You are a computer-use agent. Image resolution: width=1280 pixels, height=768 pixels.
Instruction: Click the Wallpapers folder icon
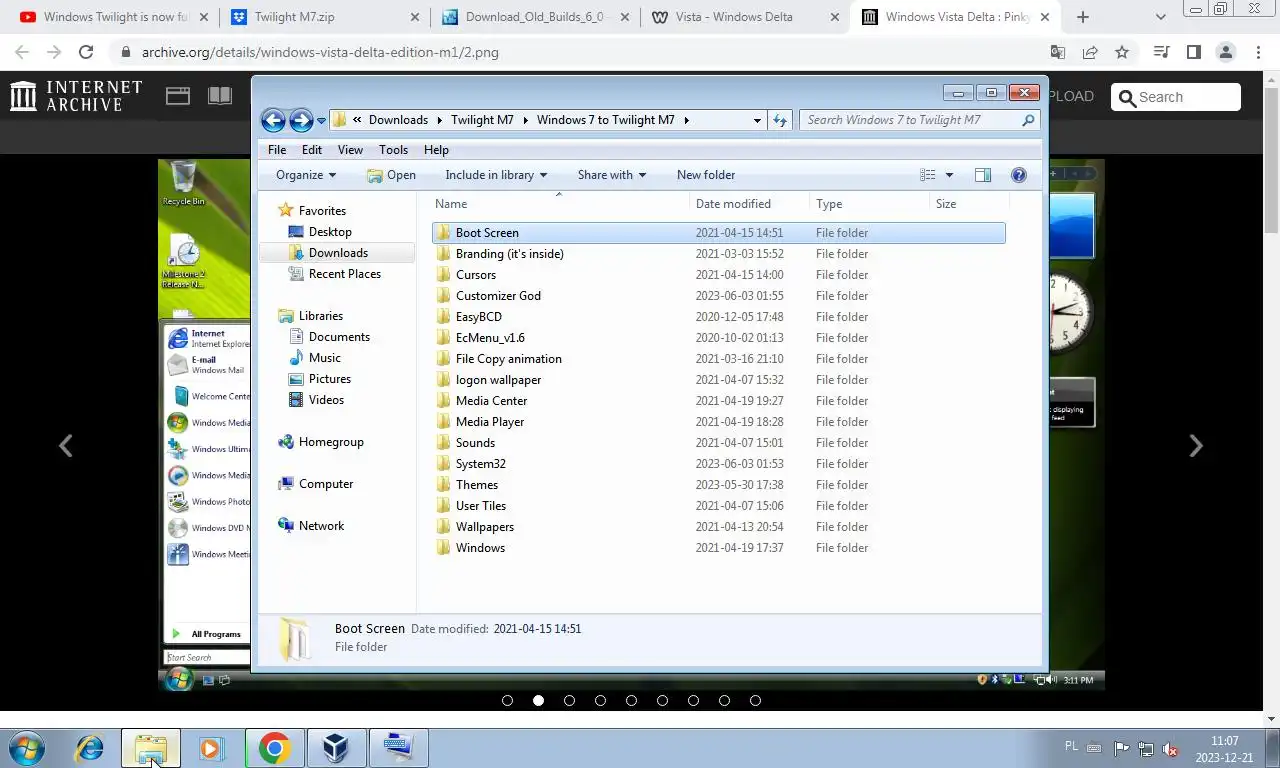pyautogui.click(x=444, y=527)
